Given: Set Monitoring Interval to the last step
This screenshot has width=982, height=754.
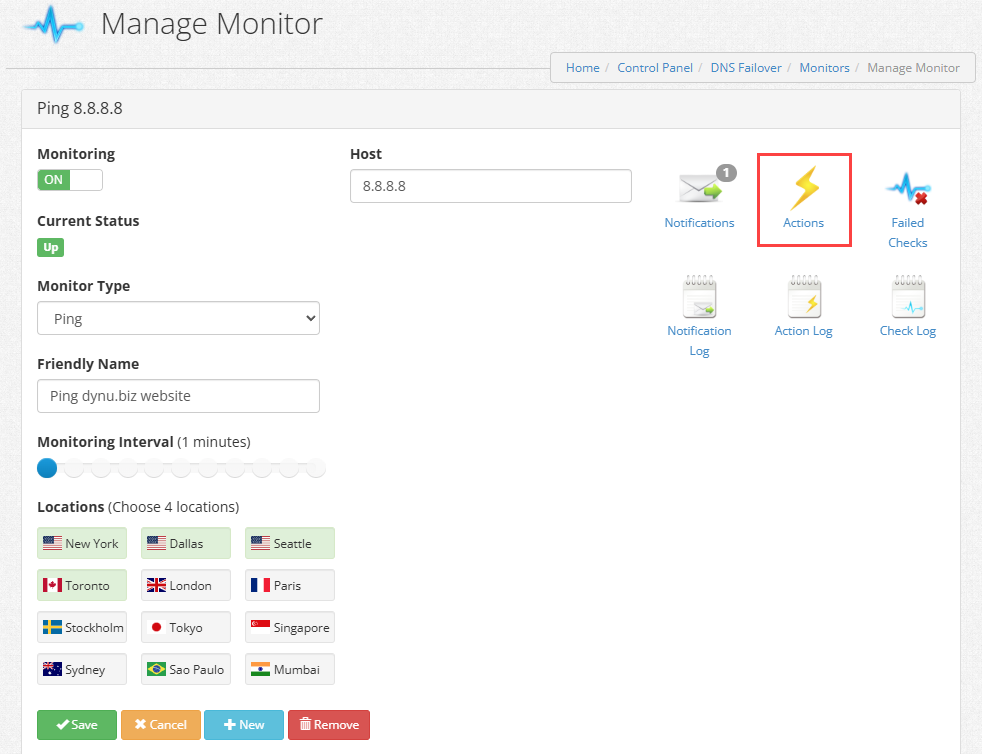Looking at the screenshot, I should (316, 468).
